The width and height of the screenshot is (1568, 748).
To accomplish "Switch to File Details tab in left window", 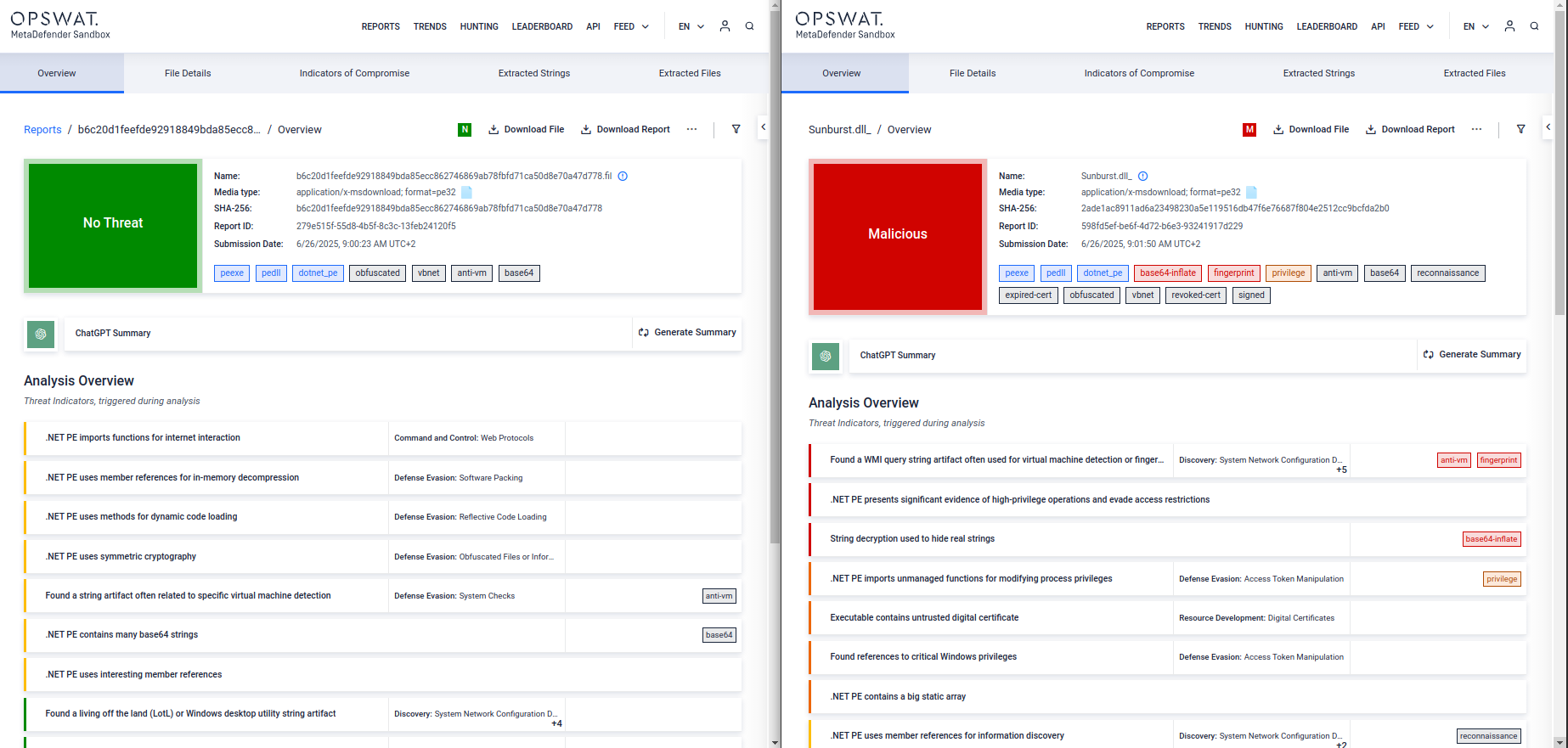I will [188, 73].
